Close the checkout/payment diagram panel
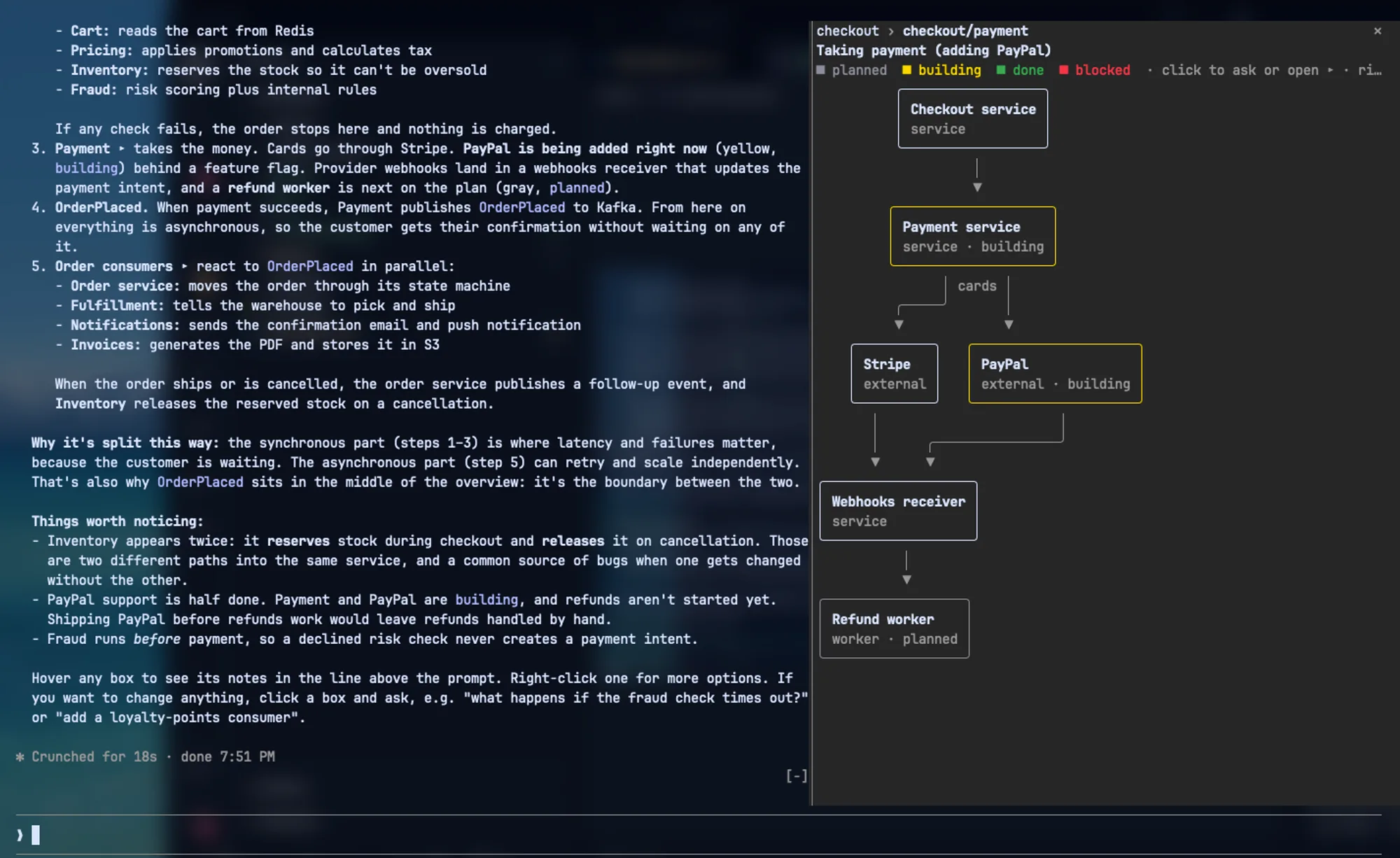The height and width of the screenshot is (858, 1400). click(1377, 31)
